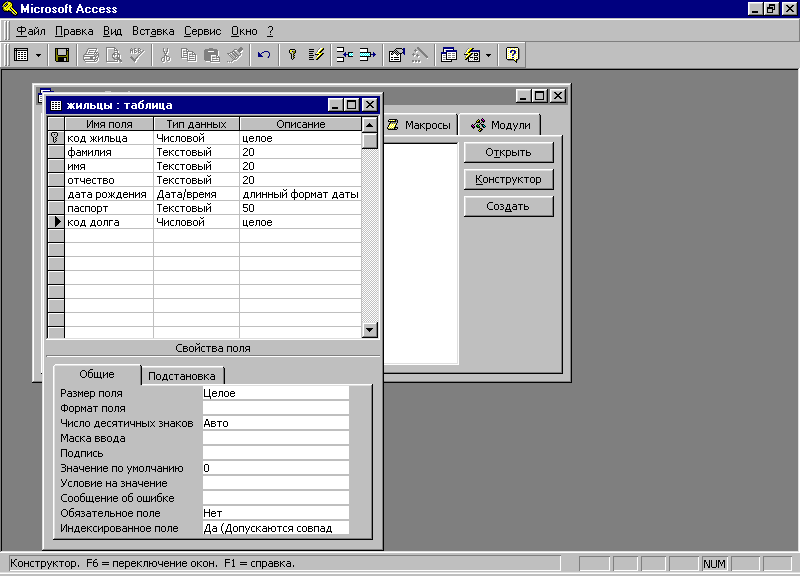Open the View button dropdown arrow
The height and width of the screenshot is (576, 800).
tap(38, 55)
